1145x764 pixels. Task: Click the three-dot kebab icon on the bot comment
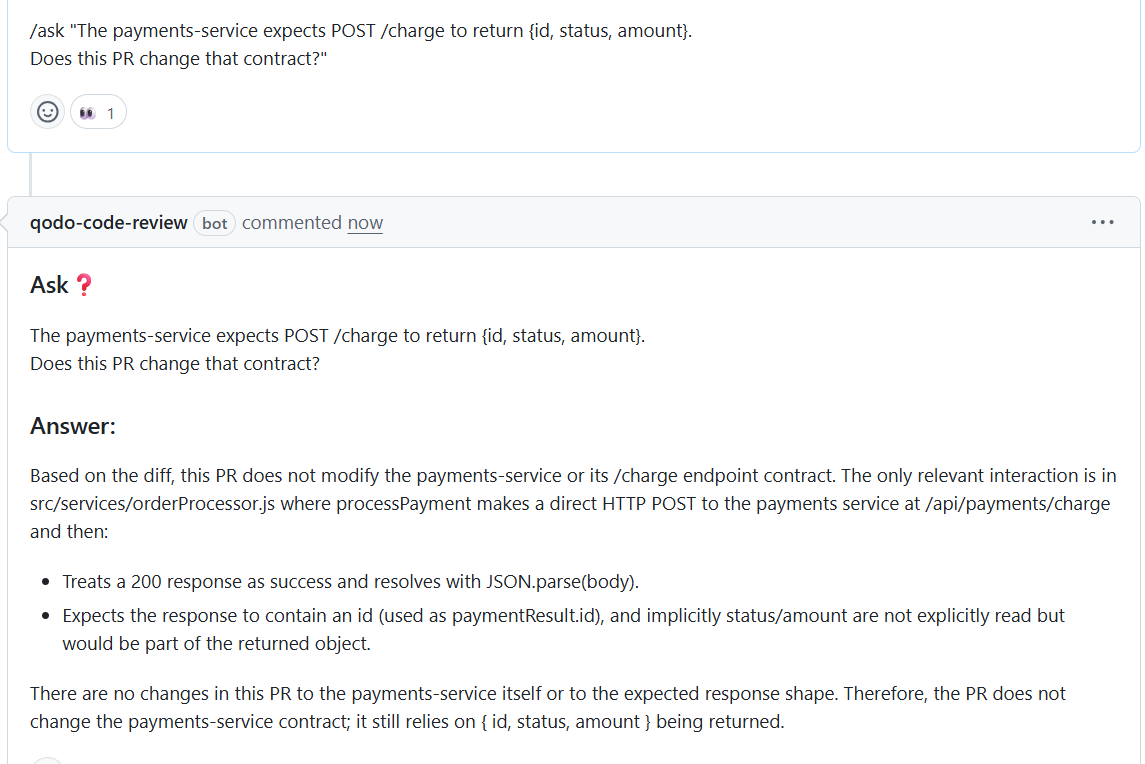pyautogui.click(x=1103, y=222)
